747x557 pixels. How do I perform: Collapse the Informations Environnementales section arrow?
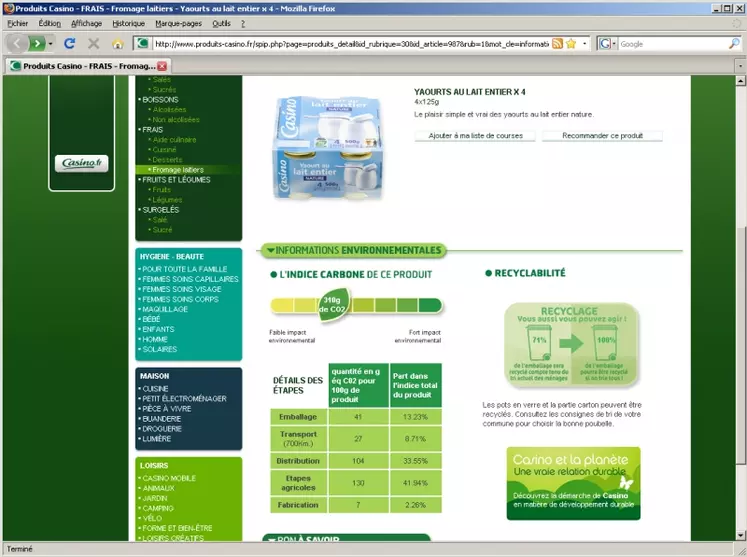[271, 250]
